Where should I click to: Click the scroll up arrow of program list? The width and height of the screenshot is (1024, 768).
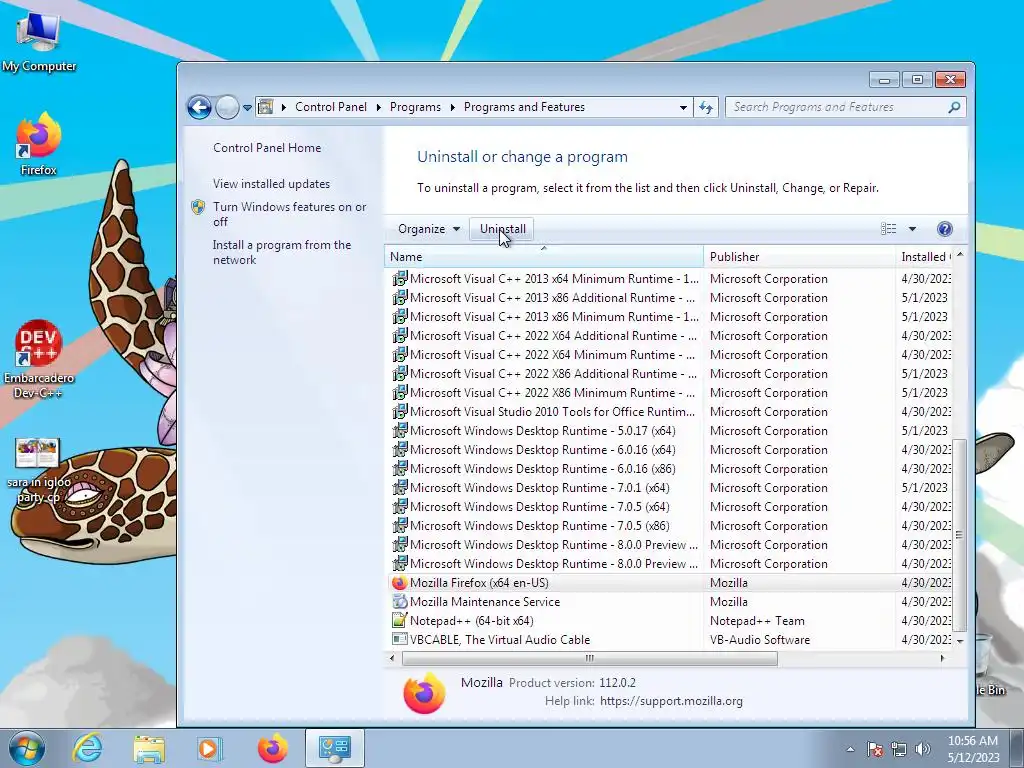(959, 254)
